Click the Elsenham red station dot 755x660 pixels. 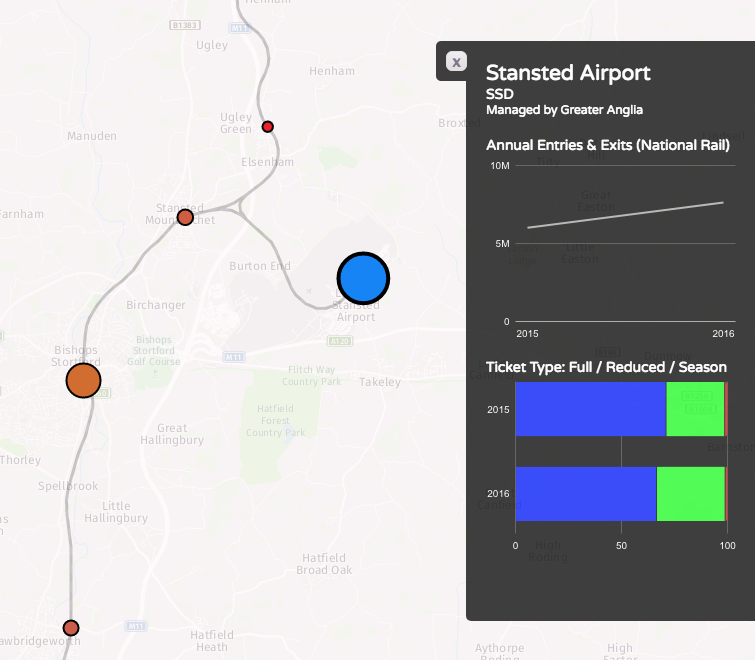pos(268,127)
